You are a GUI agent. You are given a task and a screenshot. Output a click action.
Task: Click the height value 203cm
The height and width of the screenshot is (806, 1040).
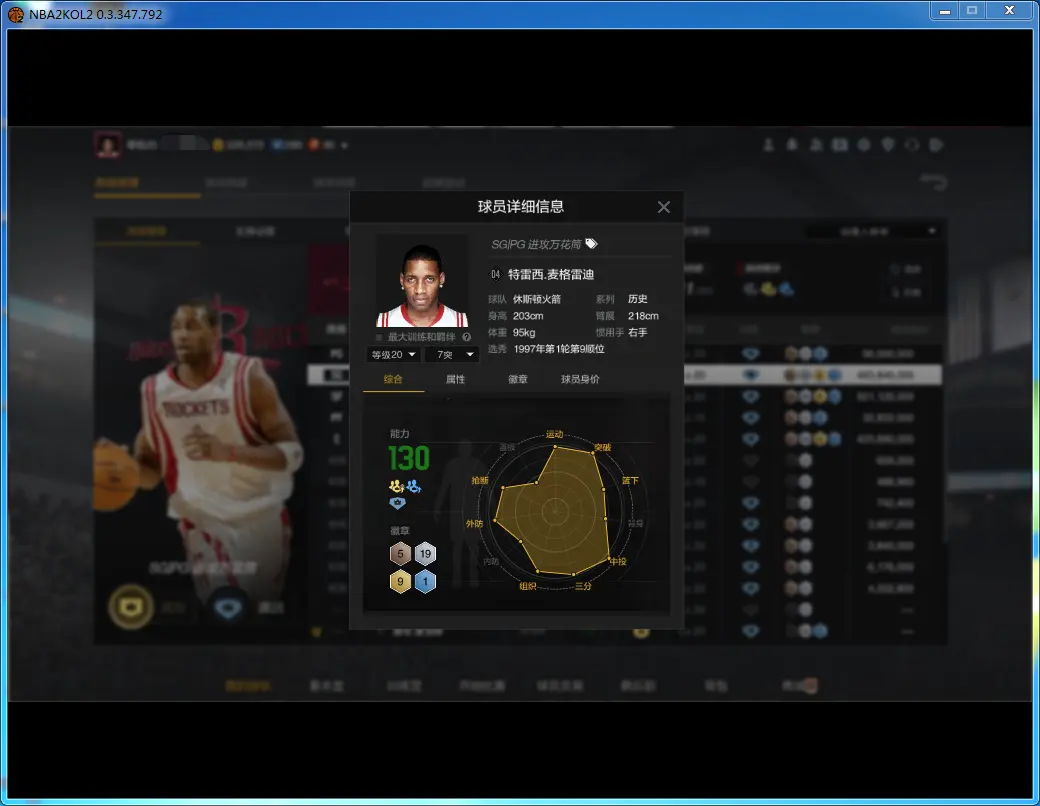pos(528,316)
